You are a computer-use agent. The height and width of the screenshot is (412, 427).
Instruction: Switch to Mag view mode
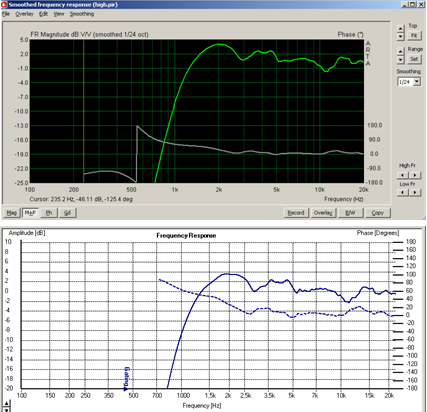click(12, 213)
